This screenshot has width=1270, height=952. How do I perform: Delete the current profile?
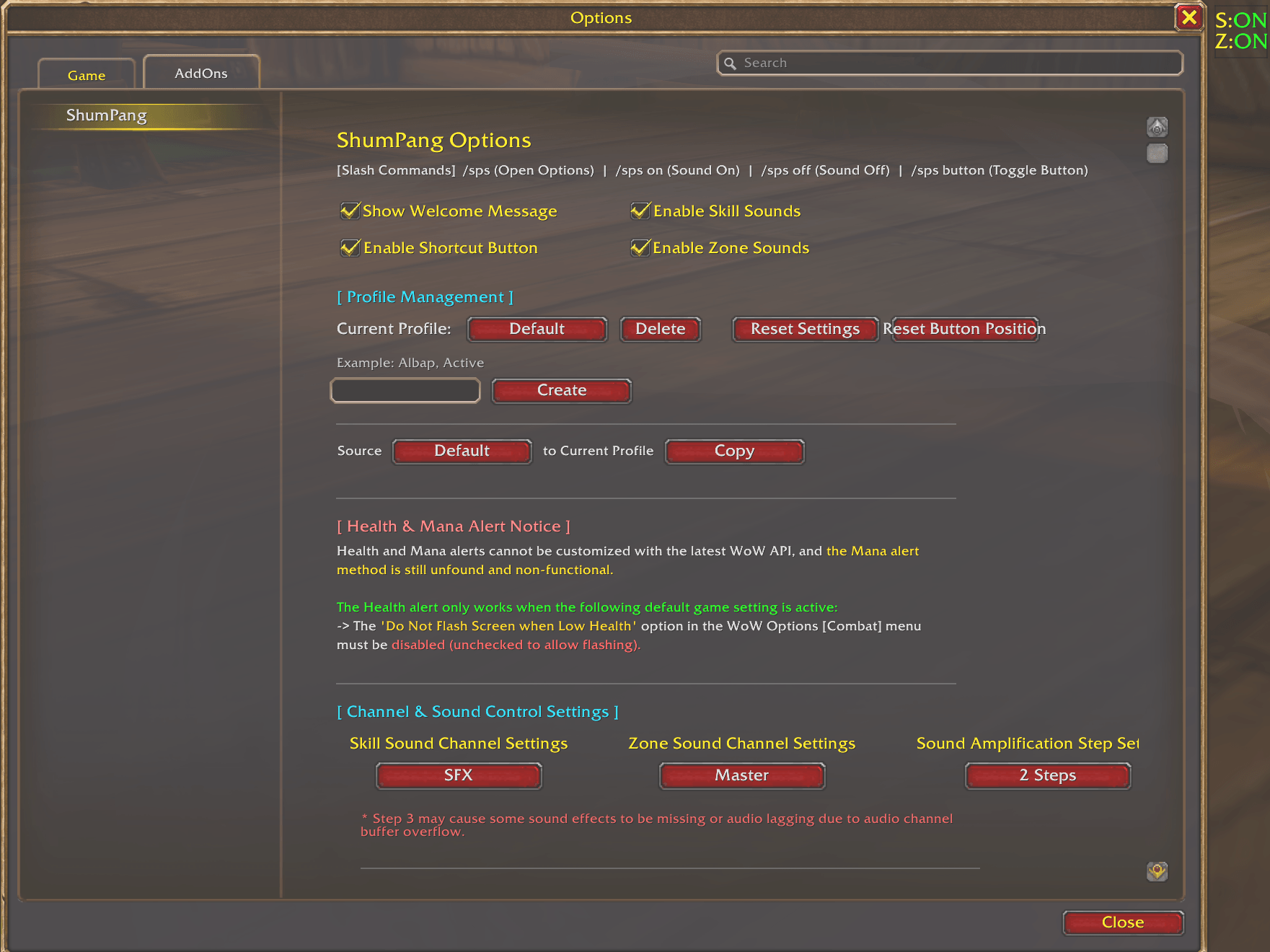point(661,329)
